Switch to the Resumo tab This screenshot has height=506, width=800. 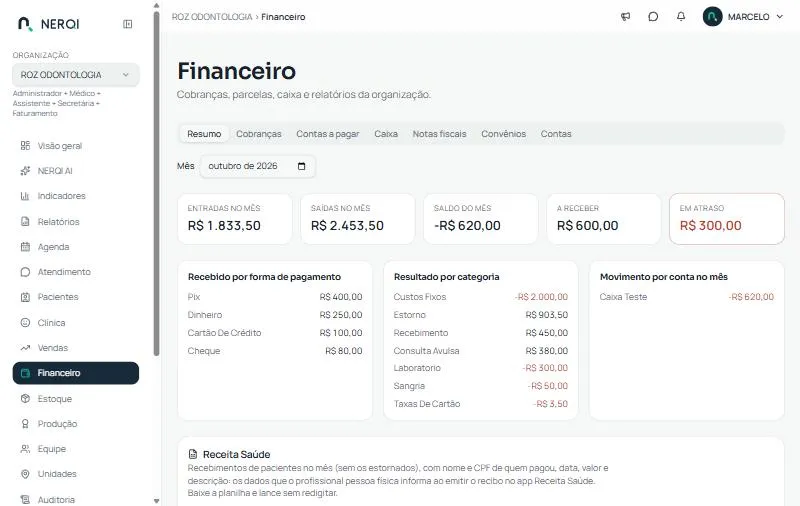coord(204,134)
